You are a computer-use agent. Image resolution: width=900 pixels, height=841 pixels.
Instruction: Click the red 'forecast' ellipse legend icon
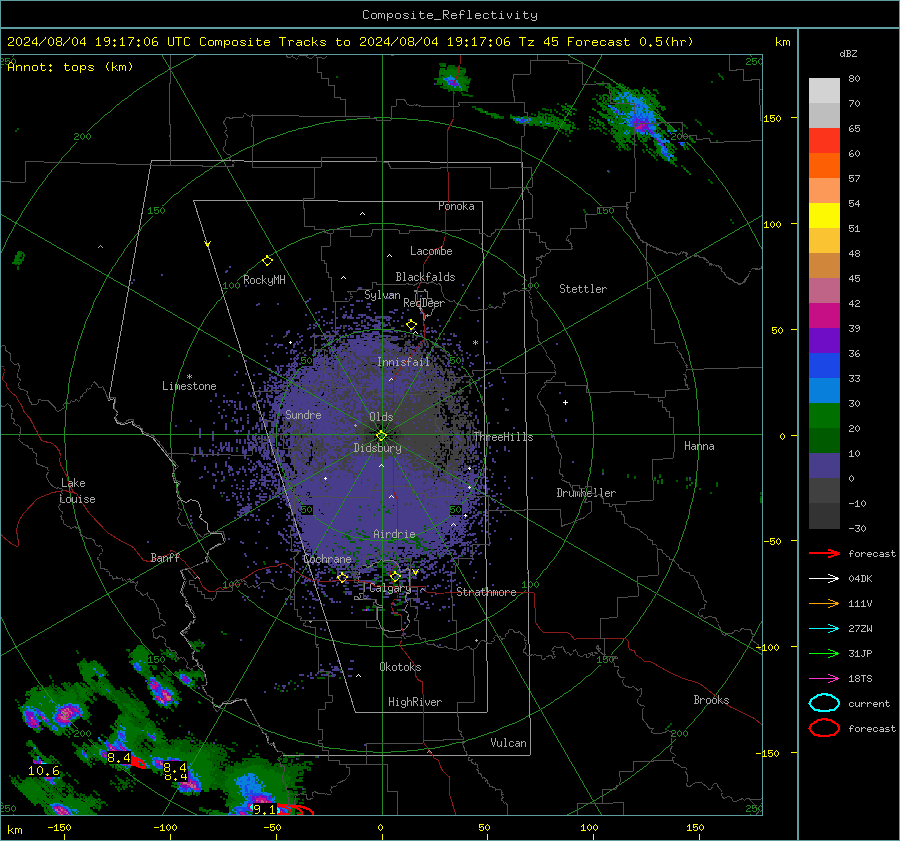pyautogui.click(x=824, y=728)
